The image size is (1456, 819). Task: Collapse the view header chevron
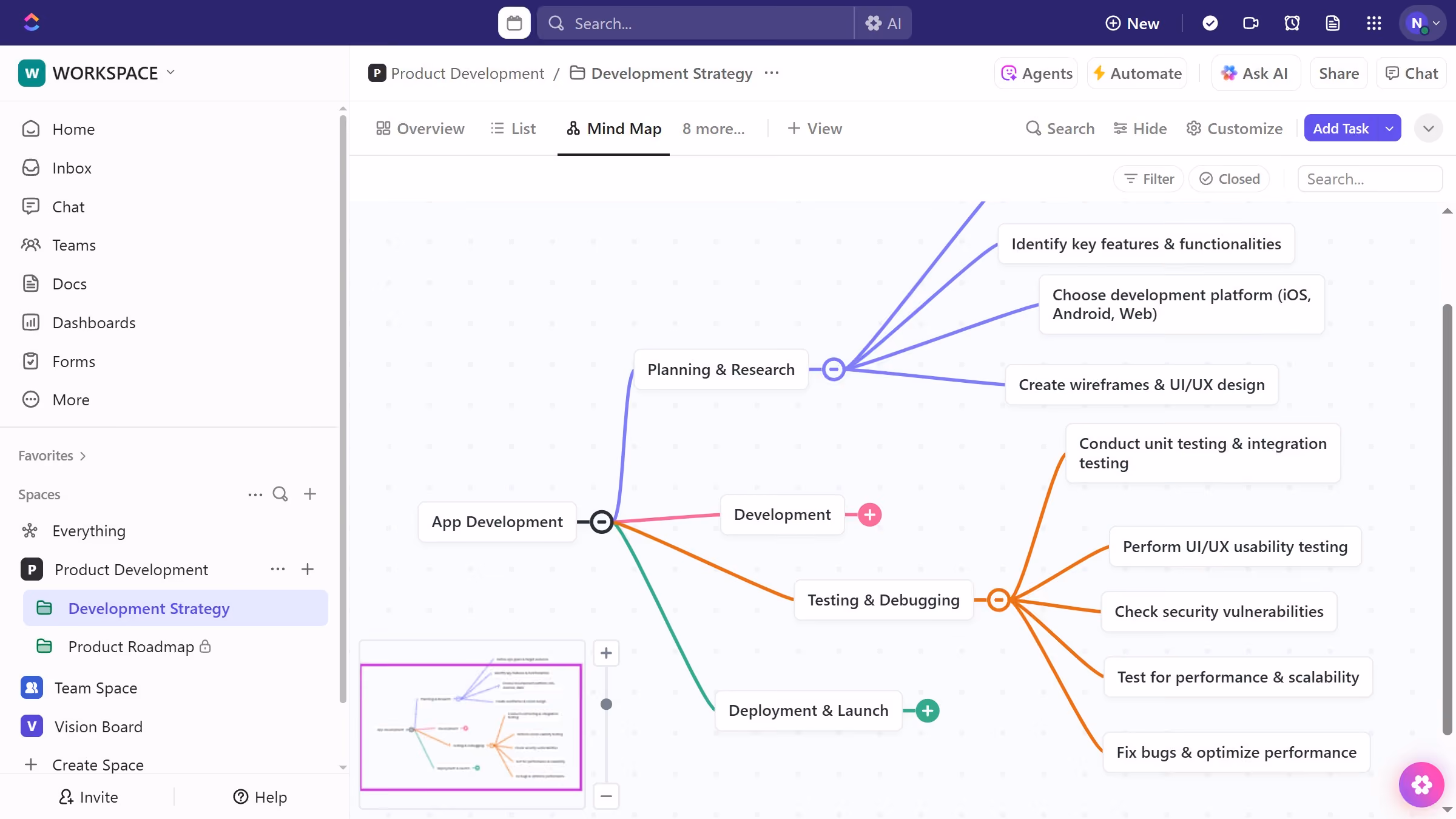pos(1428,129)
